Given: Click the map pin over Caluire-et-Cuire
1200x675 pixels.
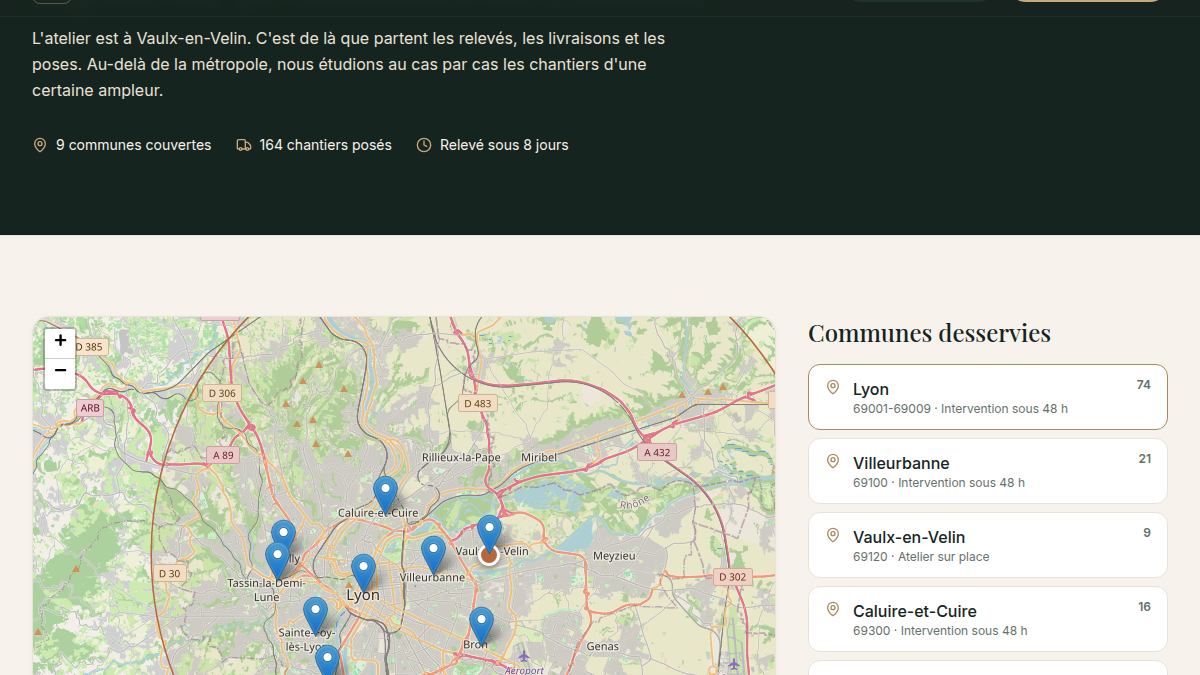Looking at the screenshot, I should [385, 495].
